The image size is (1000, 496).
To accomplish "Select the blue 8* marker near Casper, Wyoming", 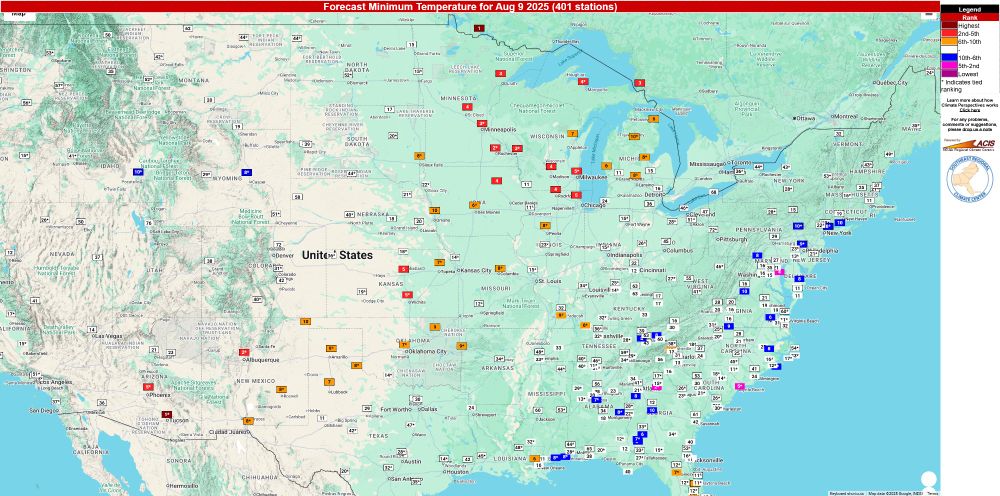I will [246, 173].
